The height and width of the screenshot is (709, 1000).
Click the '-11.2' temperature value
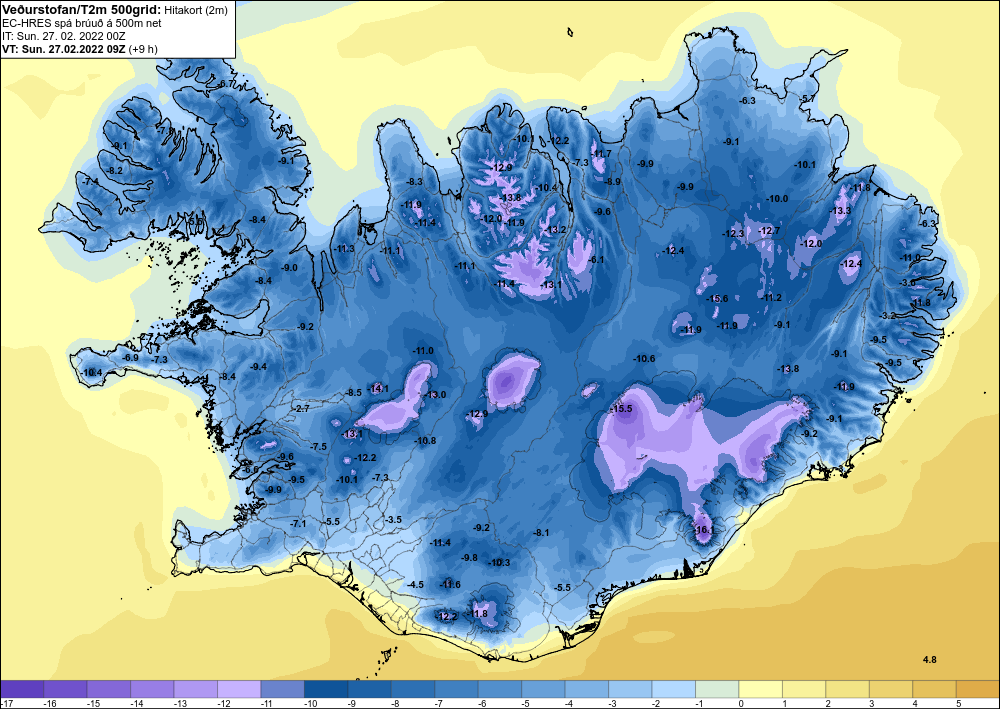[772, 298]
